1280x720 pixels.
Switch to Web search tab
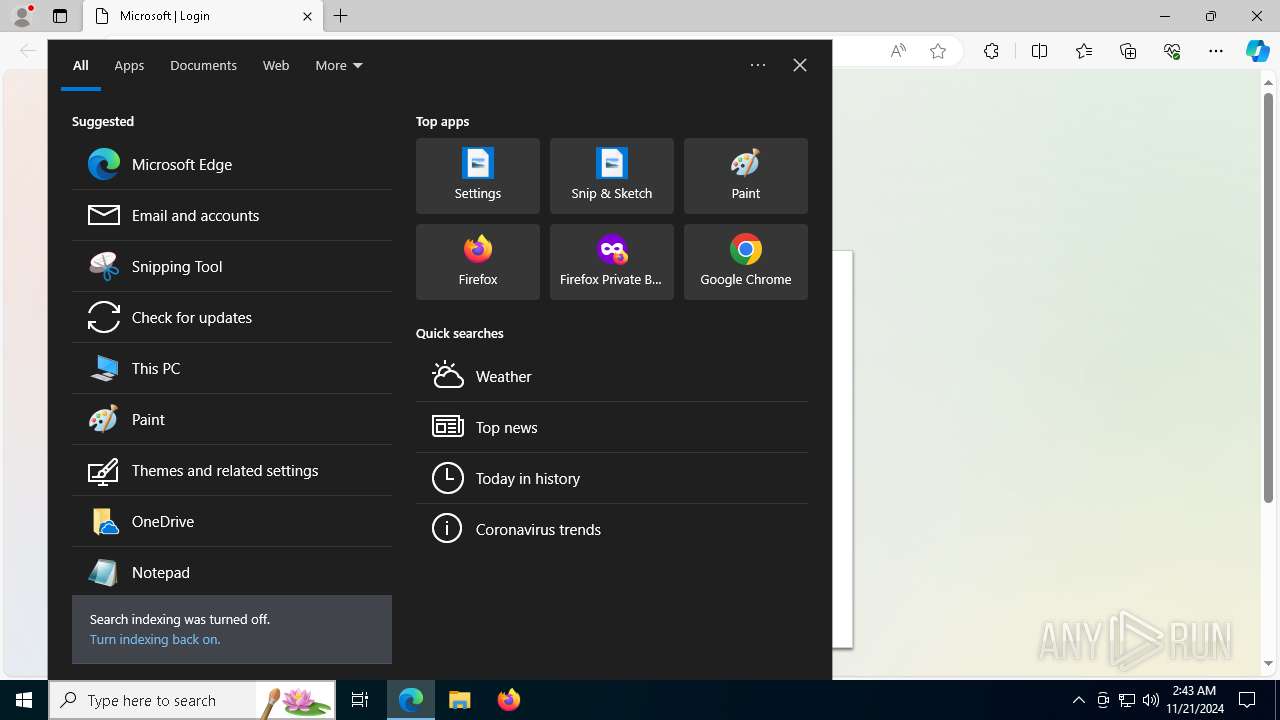coord(276,65)
